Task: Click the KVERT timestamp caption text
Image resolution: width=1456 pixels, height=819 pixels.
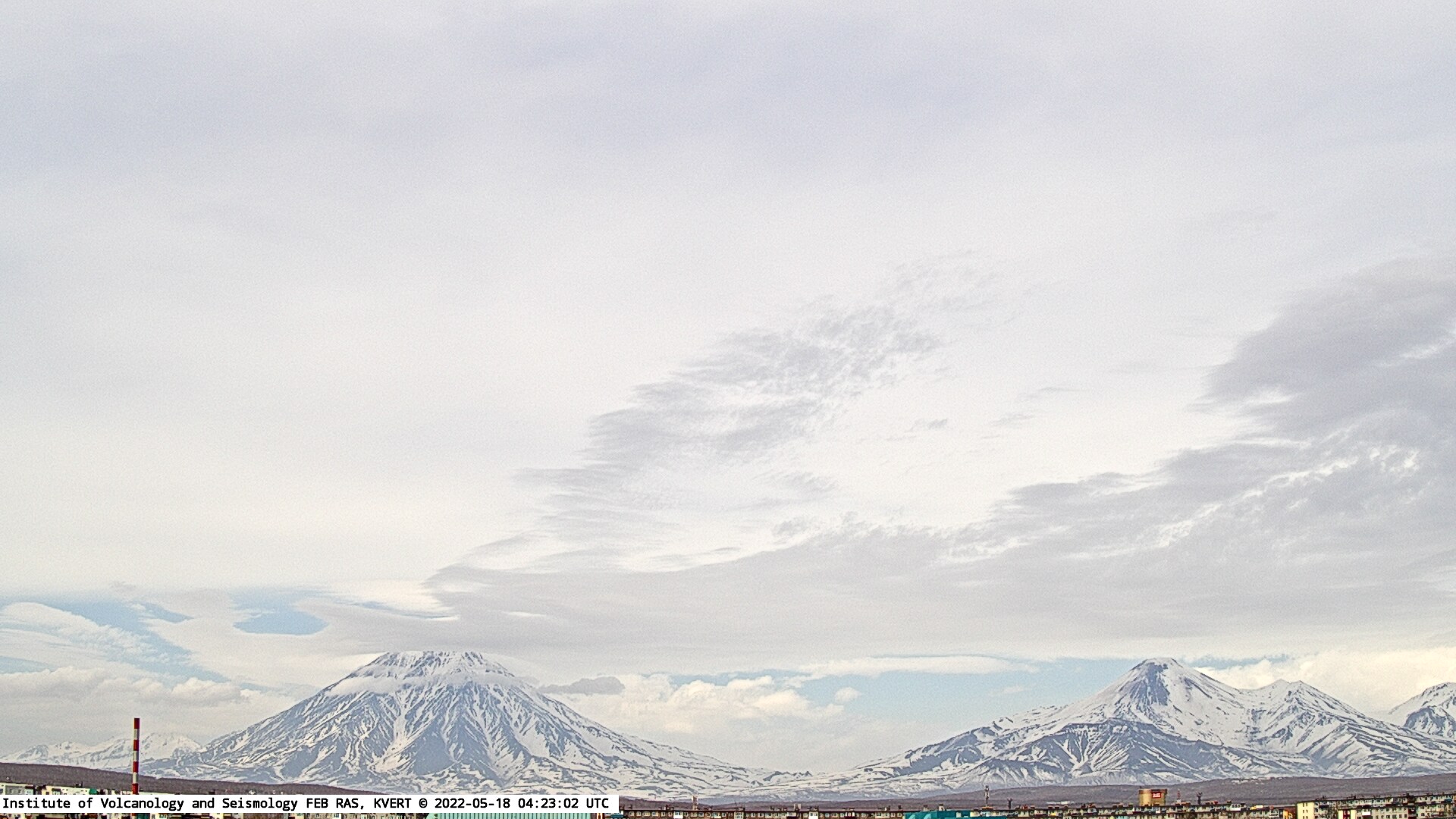Action: 306,803
